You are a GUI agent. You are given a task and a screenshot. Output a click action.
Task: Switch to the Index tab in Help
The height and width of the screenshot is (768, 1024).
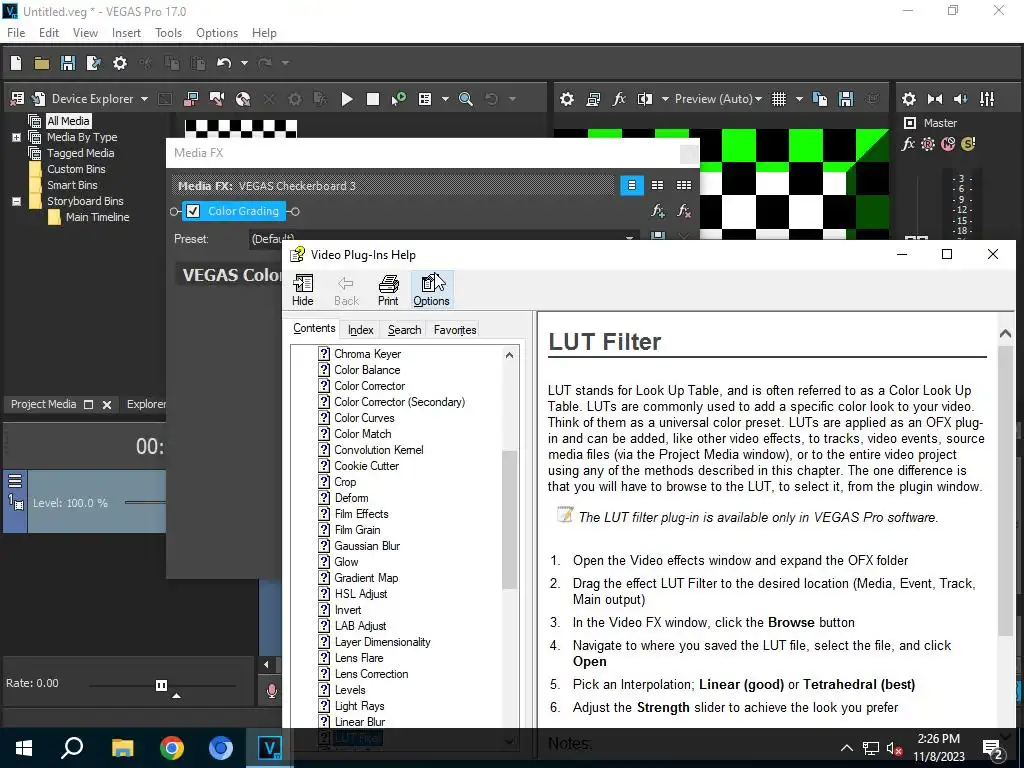pos(360,330)
